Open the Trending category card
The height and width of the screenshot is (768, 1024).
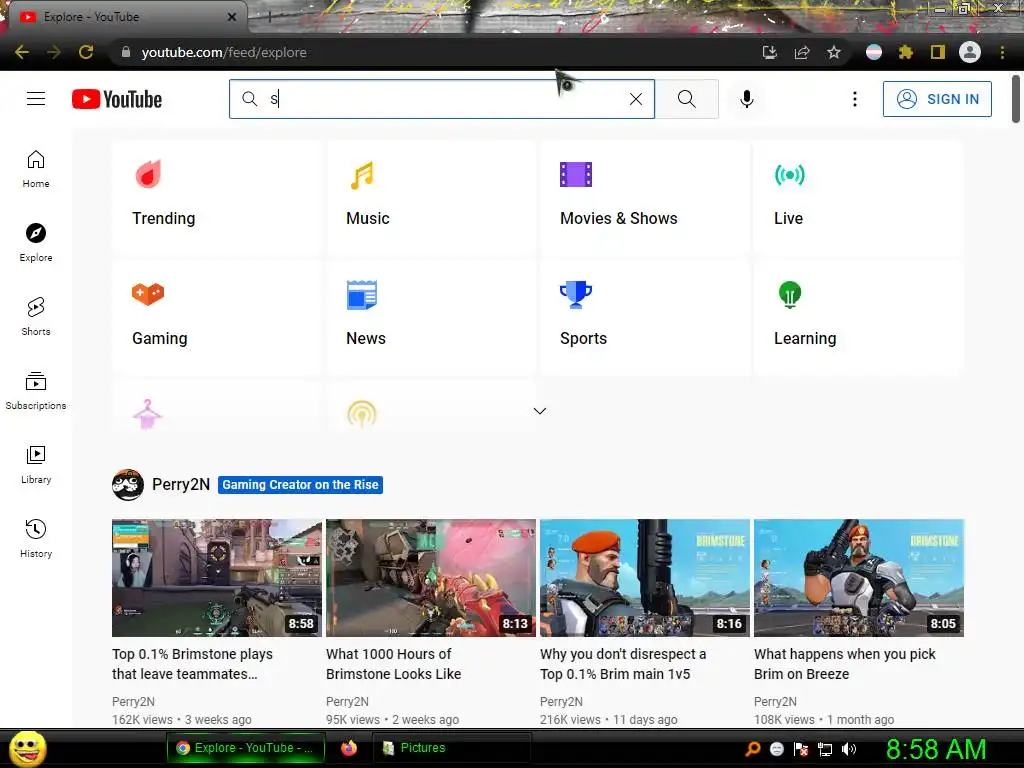pyautogui.click(x=217, y=198)
